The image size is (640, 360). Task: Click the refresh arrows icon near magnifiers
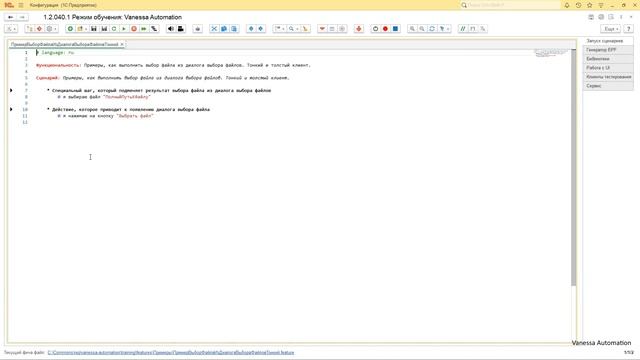[432, 29]
